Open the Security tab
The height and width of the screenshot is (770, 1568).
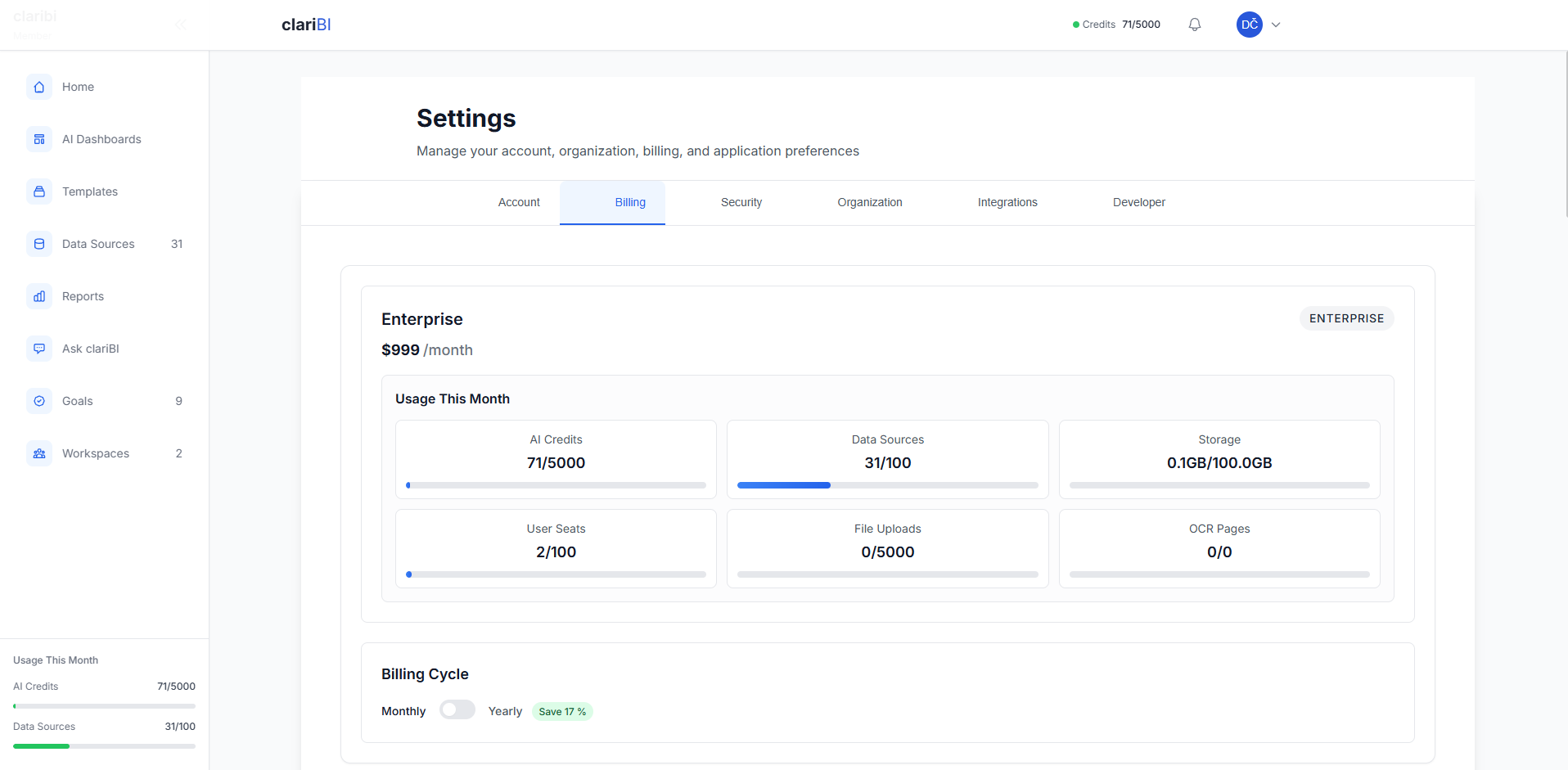click(x=741, y=202)
